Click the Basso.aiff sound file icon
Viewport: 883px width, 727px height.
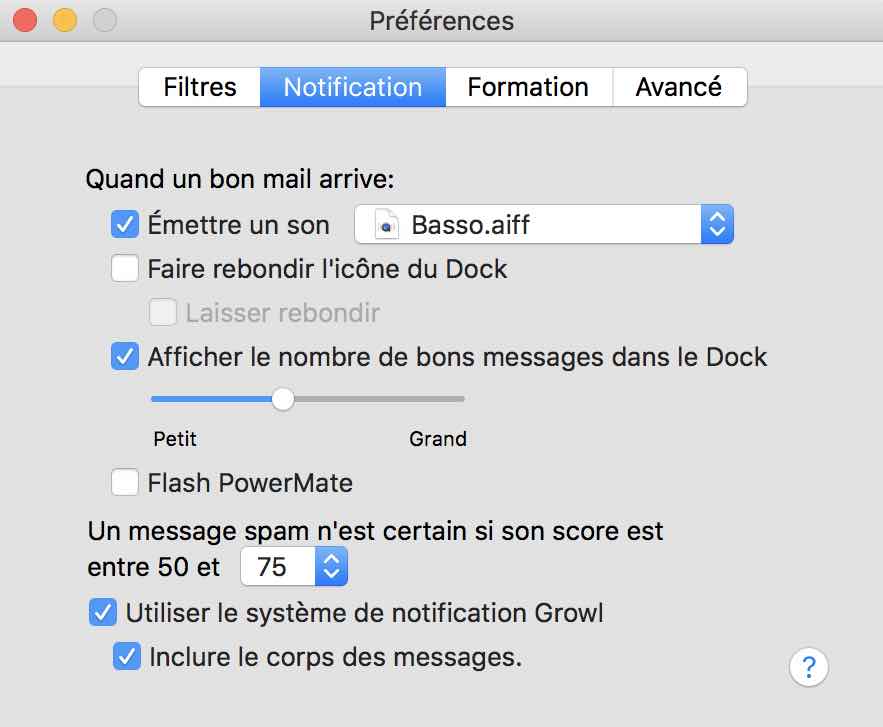(386, 225)
